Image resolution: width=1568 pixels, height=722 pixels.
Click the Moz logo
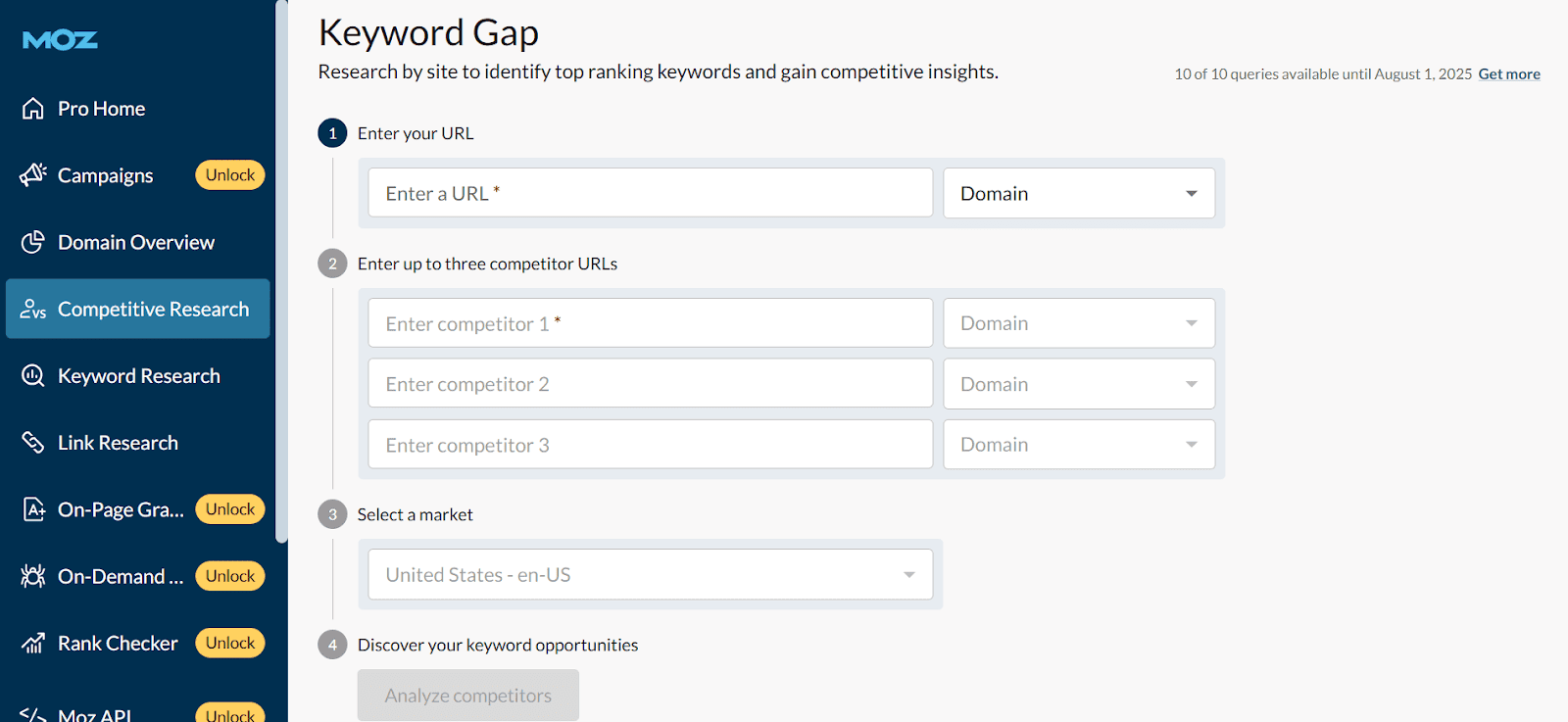60,40
